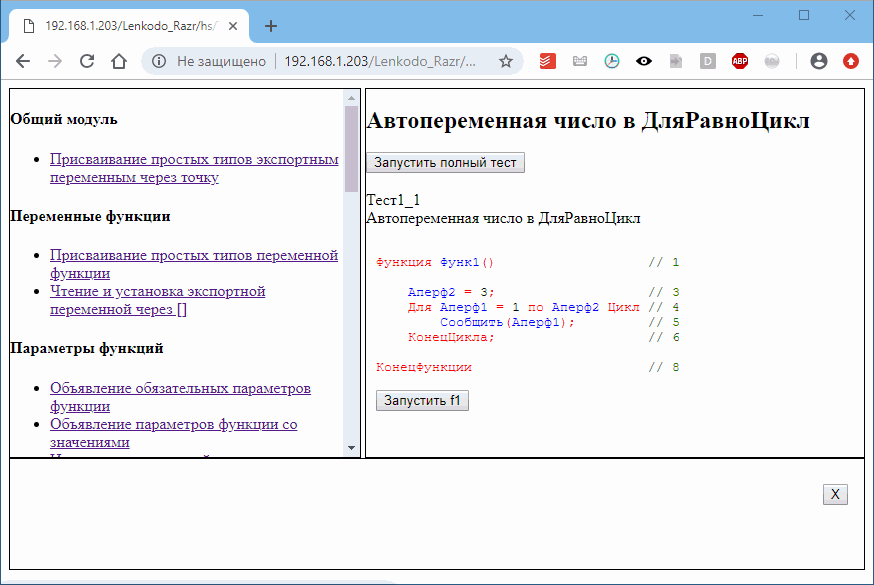Close the 192.168.1.203 tab

(233, 26)
